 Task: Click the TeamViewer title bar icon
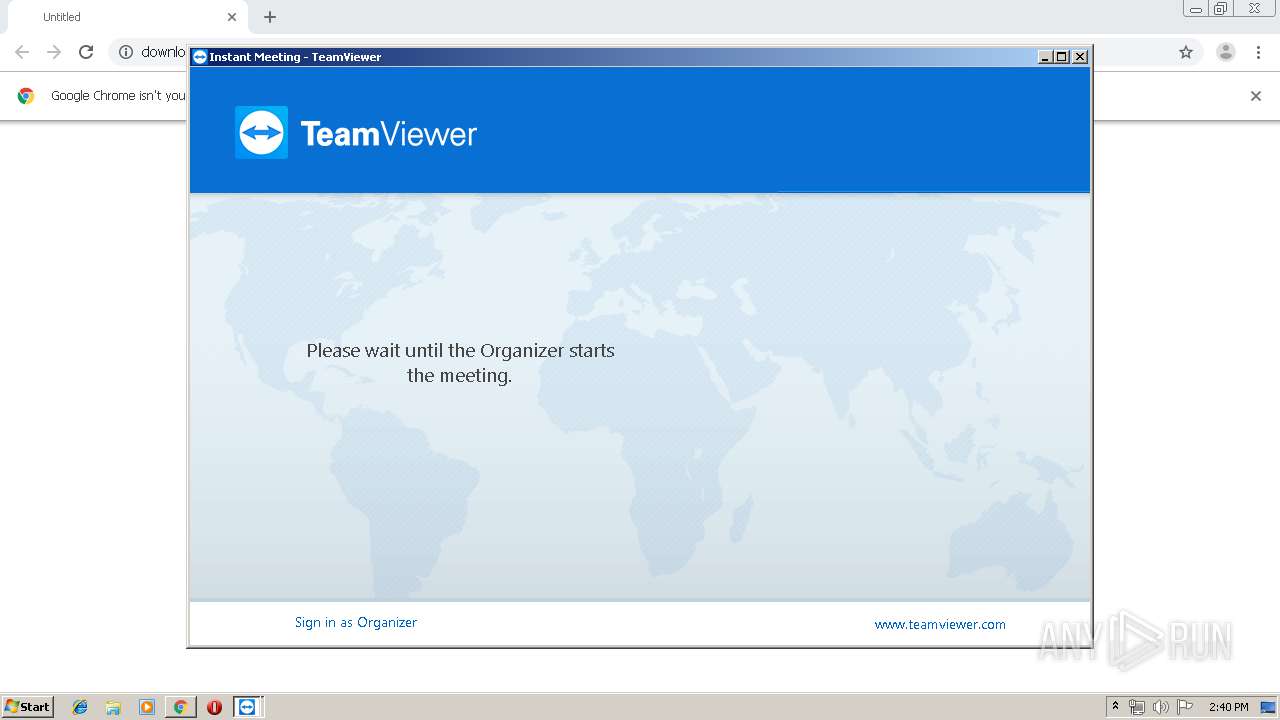[199, 57]
